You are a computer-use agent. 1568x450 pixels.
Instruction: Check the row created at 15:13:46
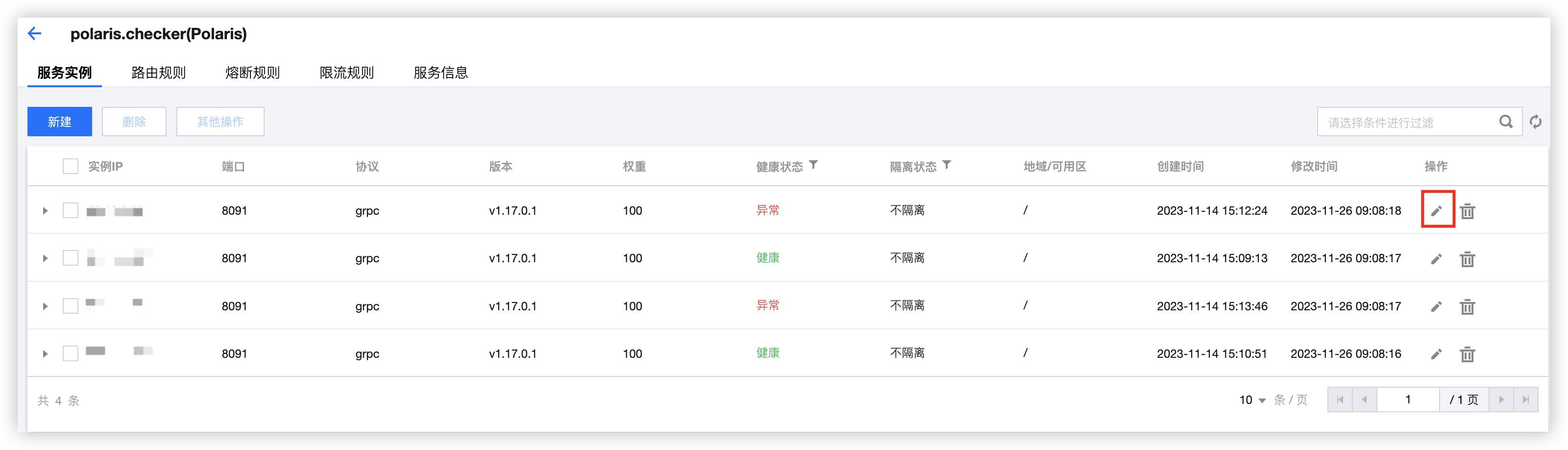click(x=71, y=306)
